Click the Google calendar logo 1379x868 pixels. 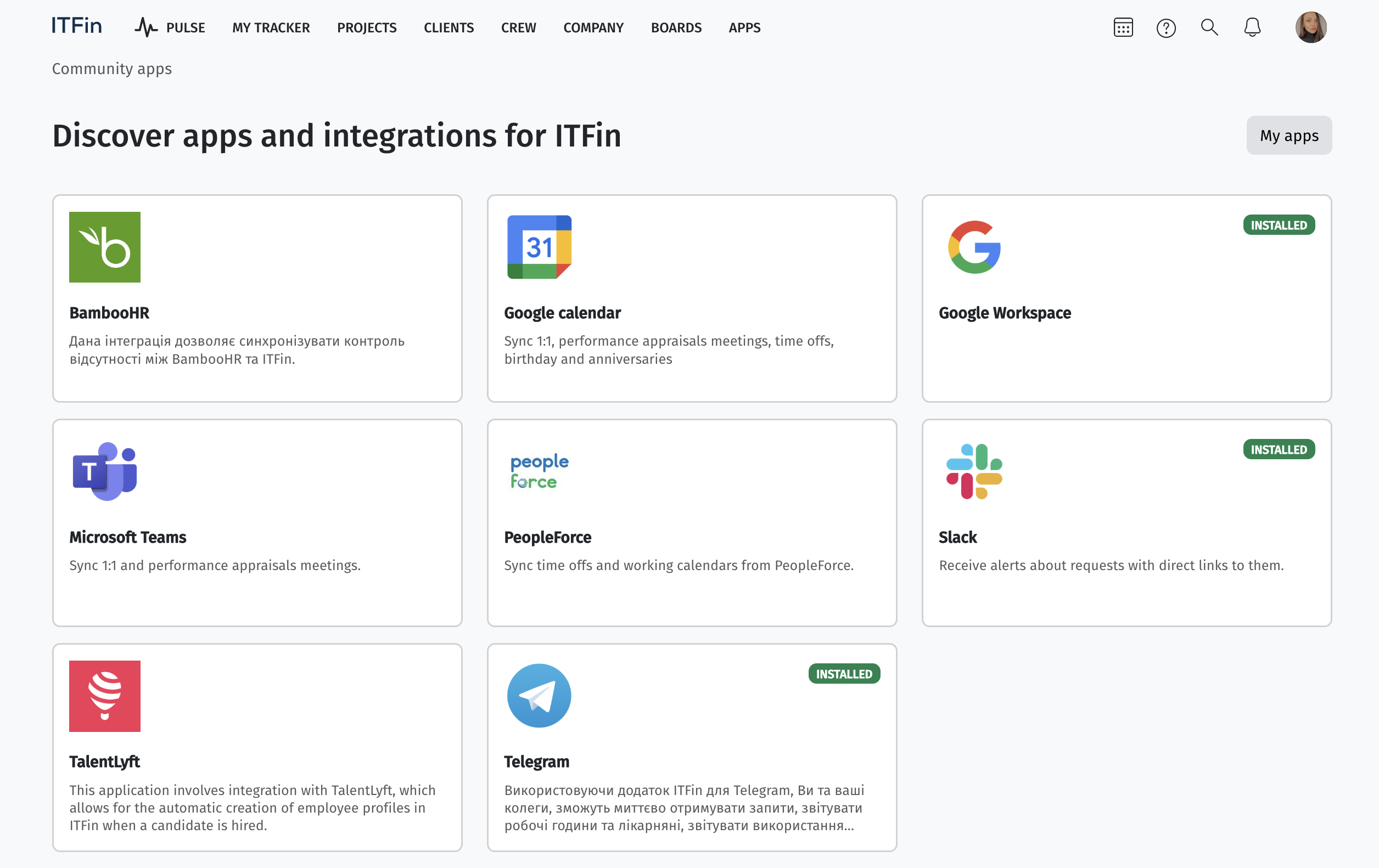(x=540, y=247)
